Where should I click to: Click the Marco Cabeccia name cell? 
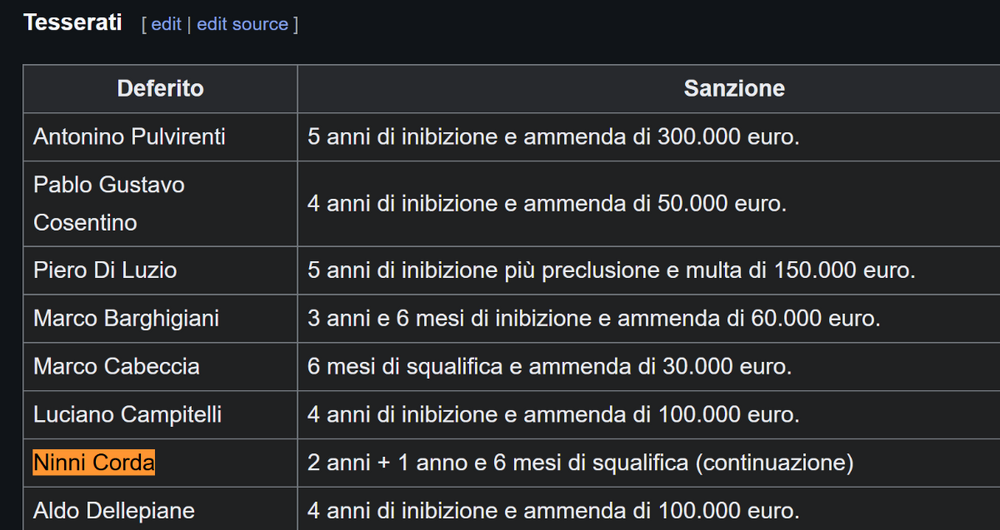160,367
